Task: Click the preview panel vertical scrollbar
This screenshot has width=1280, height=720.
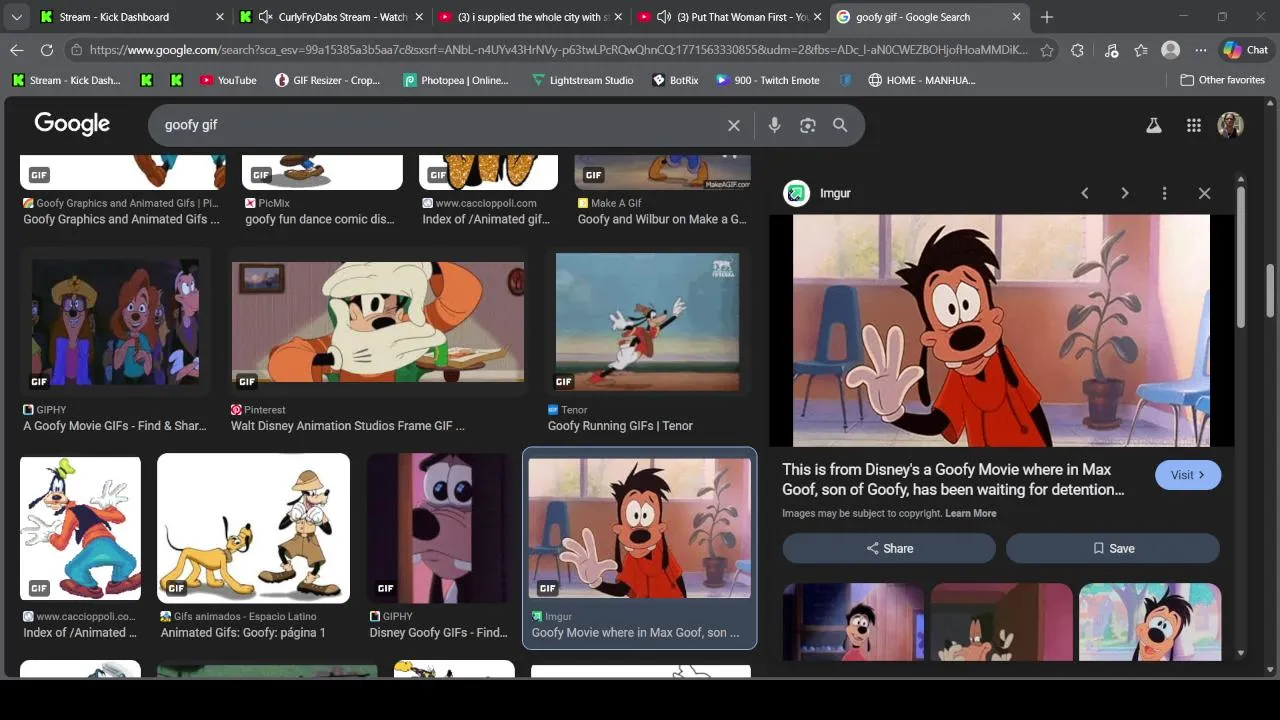Action: click(x=1241, y=256)
